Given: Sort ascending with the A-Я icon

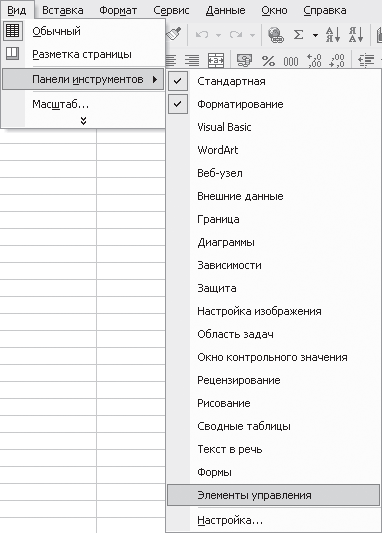Looking at the screenshot, I should coord(333,34).
